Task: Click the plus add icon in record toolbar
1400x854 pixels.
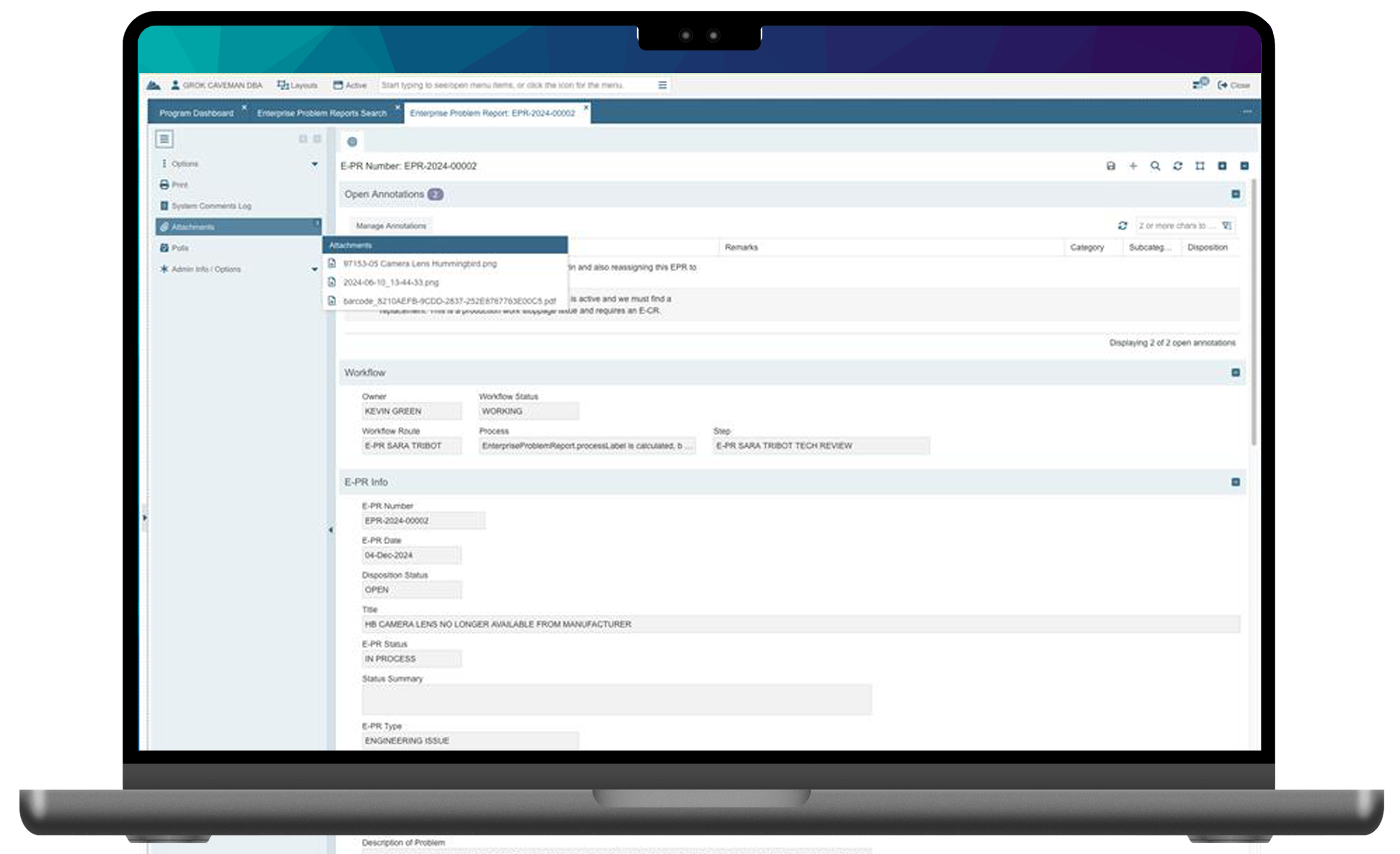Action: tap(1133, 166)
